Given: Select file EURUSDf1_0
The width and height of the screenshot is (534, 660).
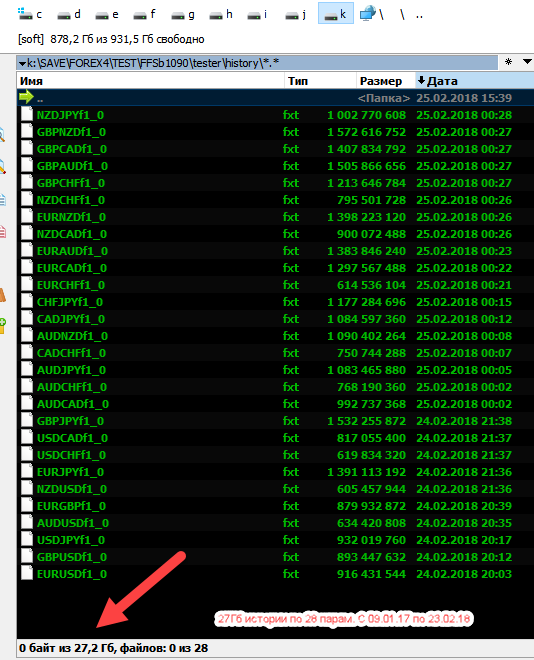Looking at the screenshot, I should (x=275, y=574).
